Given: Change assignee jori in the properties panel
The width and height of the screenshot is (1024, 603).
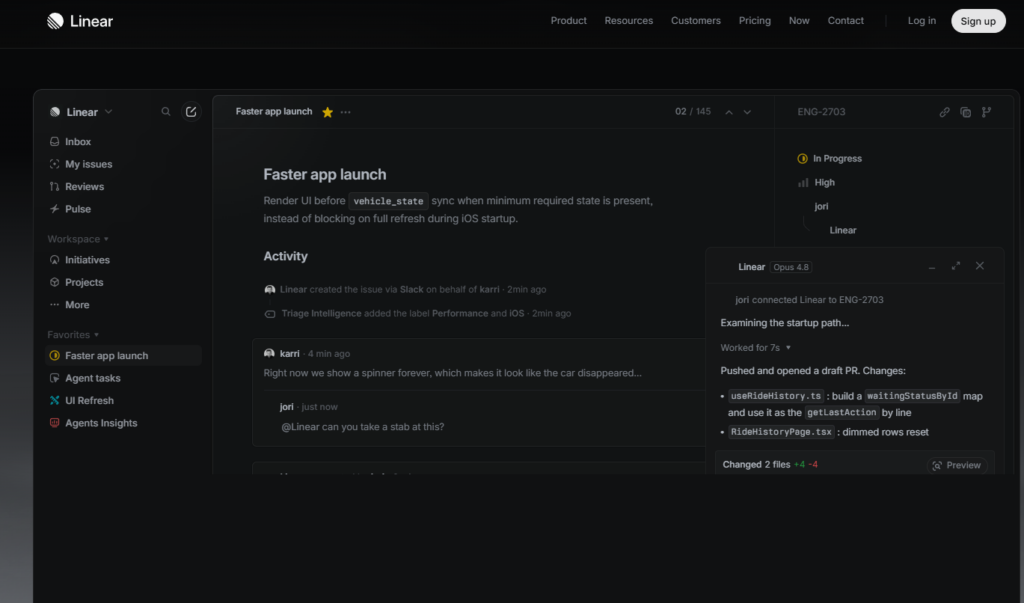Looking at the screenshot, I should click(821, 206).
